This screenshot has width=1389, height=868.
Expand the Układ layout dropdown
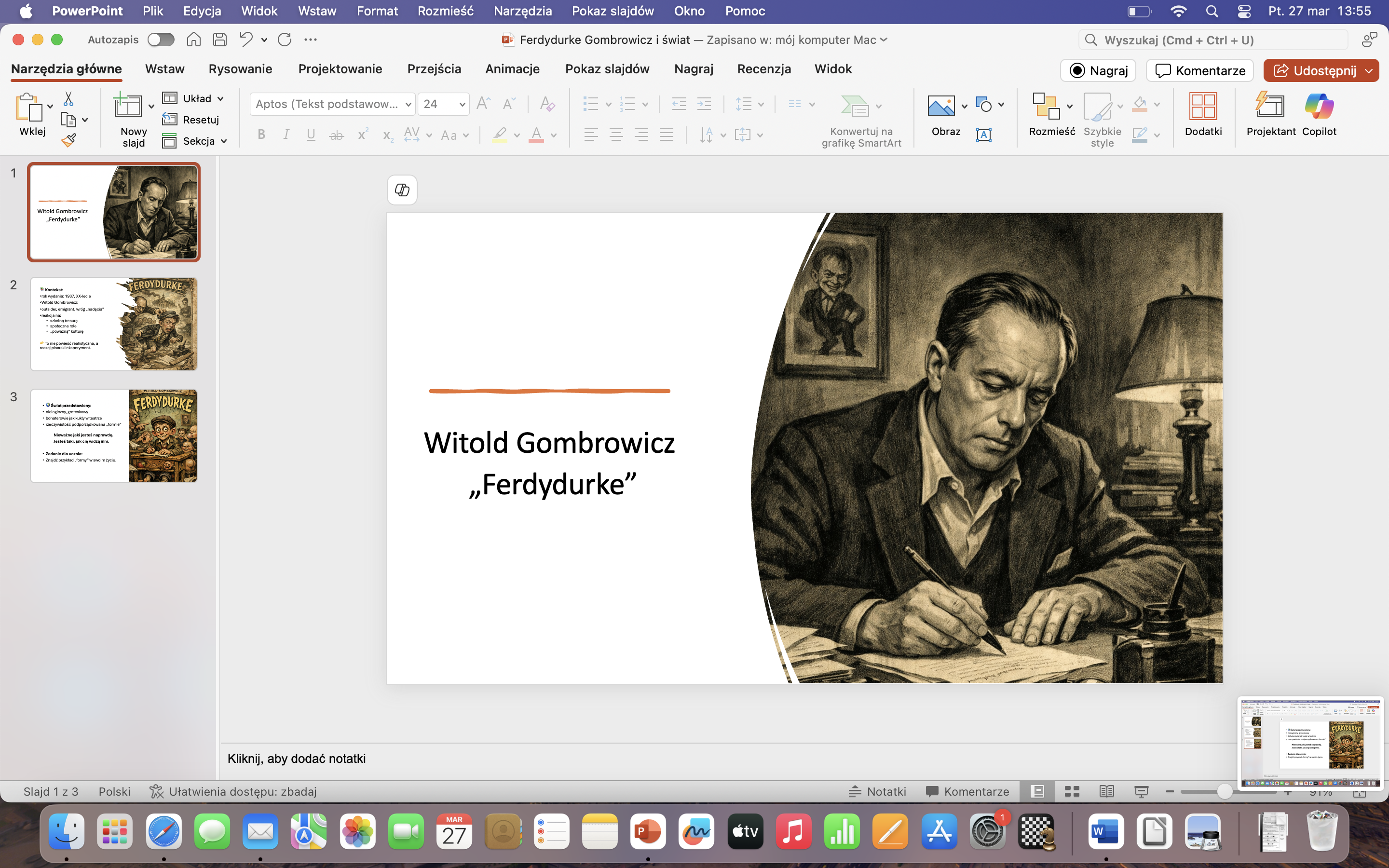pos(221,99)
